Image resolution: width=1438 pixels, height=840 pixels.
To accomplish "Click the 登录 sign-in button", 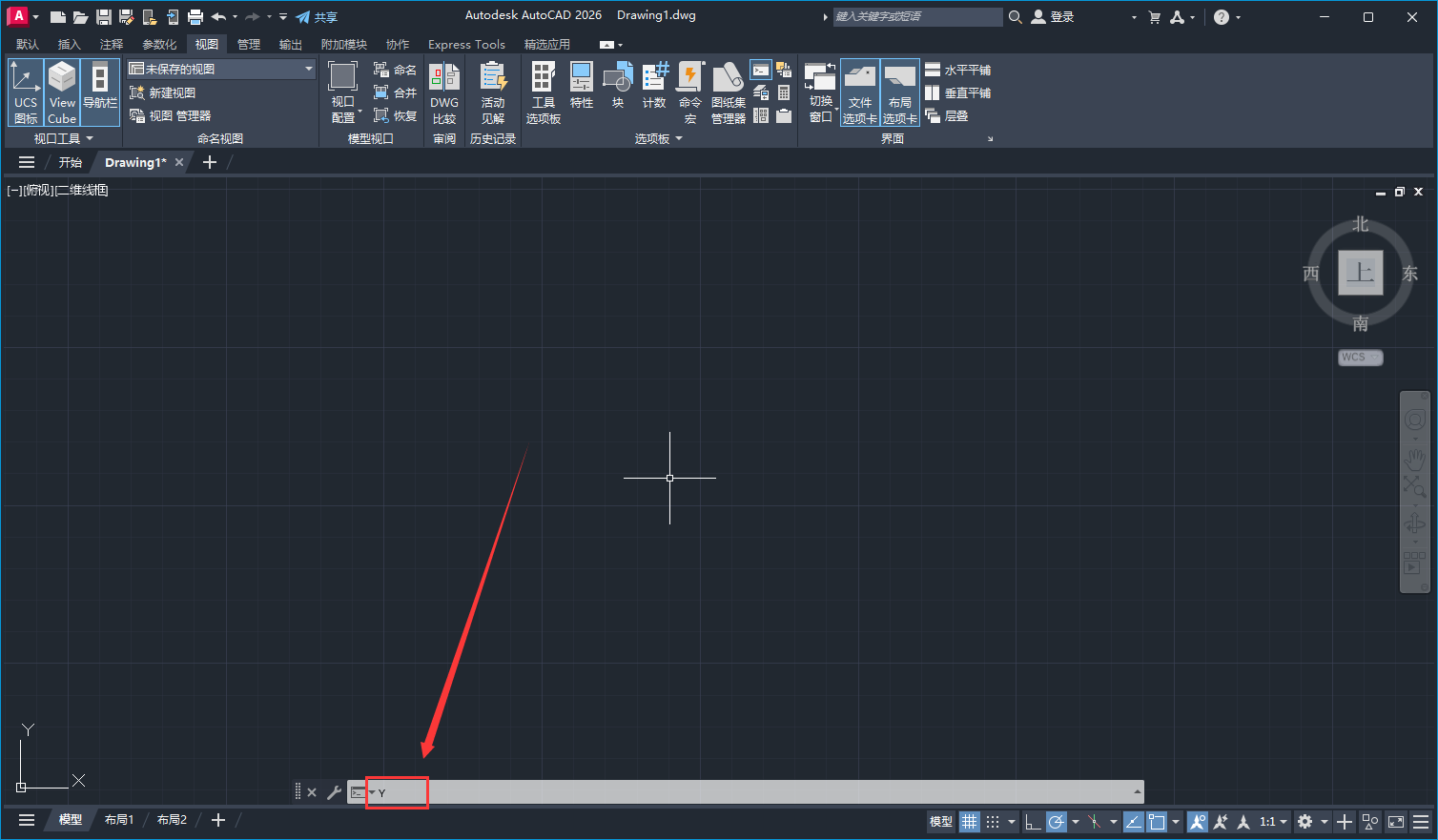I will [x=1053, y=17].
